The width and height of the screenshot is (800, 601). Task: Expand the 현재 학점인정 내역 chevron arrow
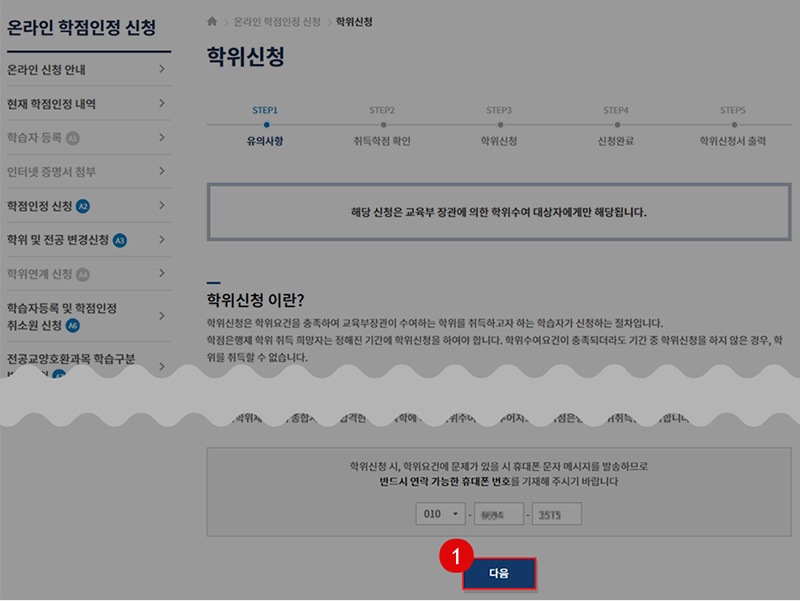[x=161, y=104]
